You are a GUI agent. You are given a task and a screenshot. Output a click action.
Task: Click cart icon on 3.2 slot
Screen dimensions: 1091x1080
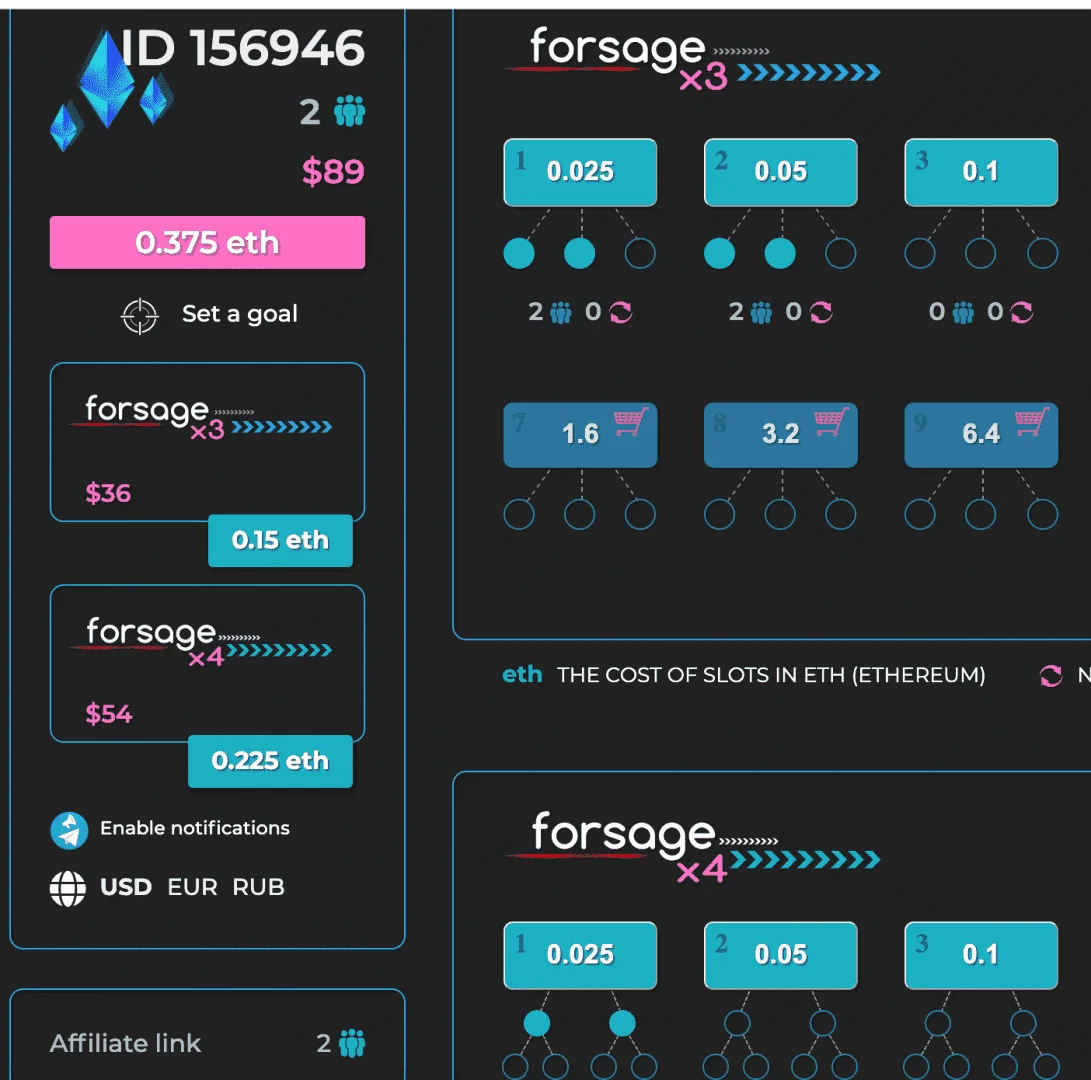831,421
